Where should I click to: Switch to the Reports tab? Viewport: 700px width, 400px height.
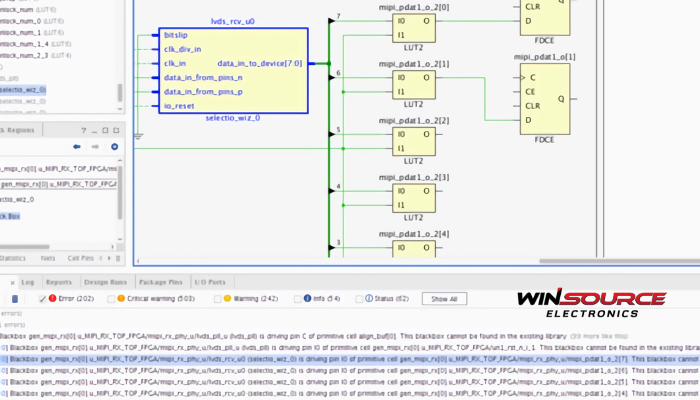(59, 282)
